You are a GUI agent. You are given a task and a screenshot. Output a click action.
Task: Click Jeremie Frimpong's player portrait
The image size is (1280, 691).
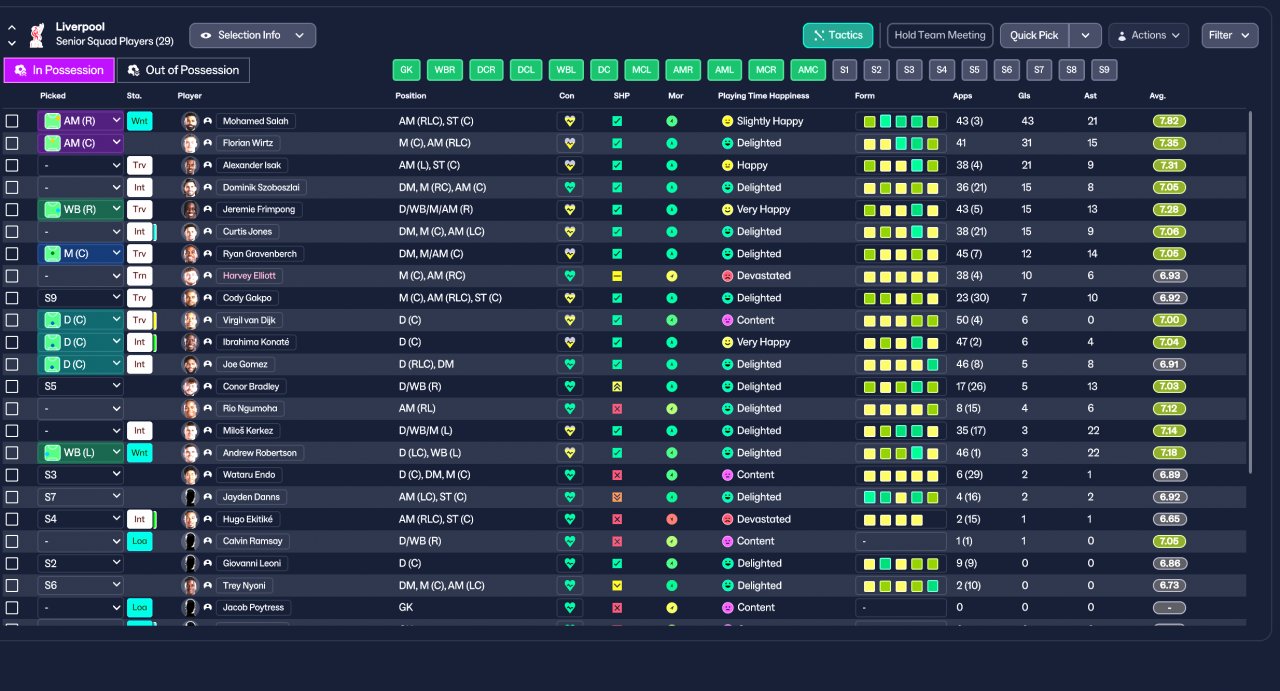click(x=190, y=210)
